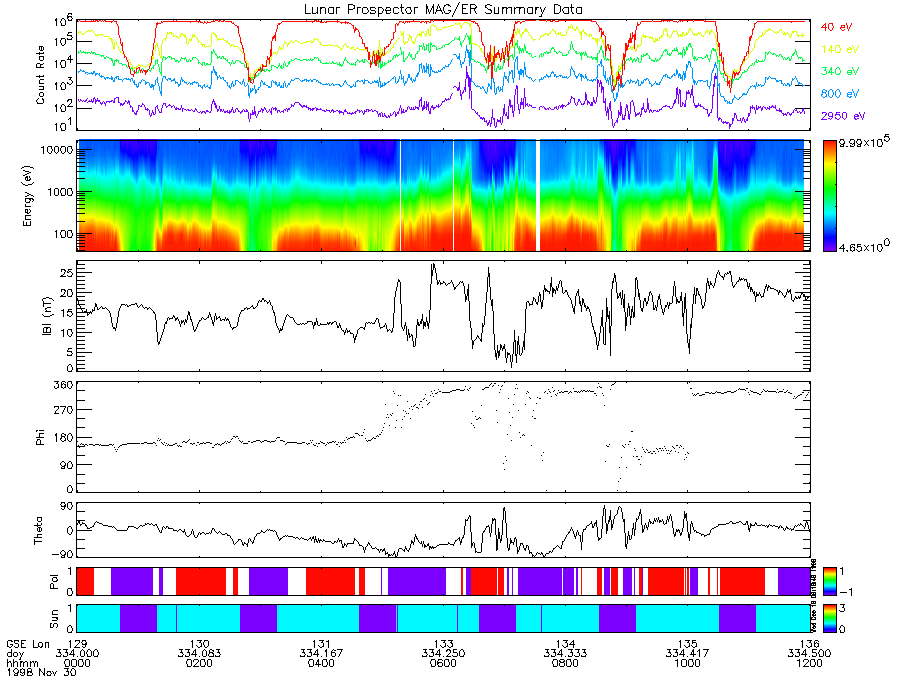Click the 'doy' row label

coord(15,654)
